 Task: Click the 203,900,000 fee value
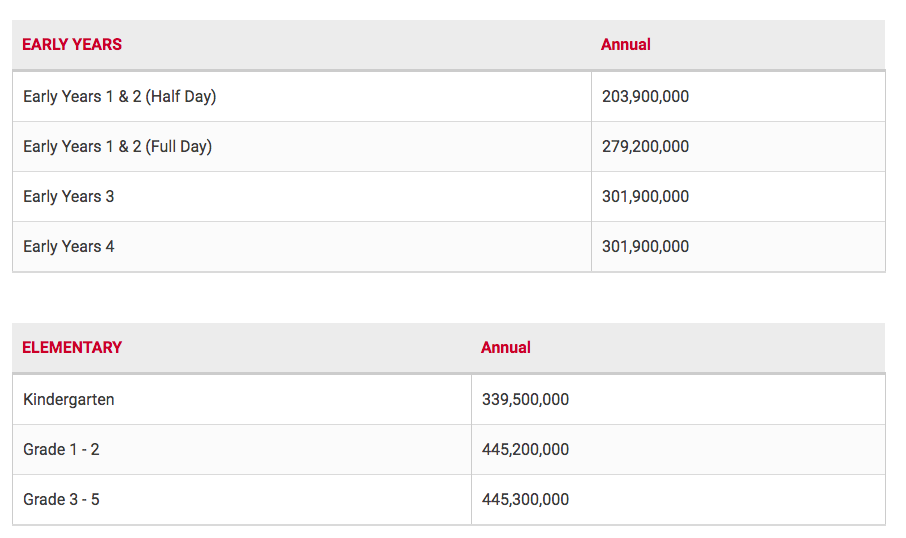click(645, 97)
